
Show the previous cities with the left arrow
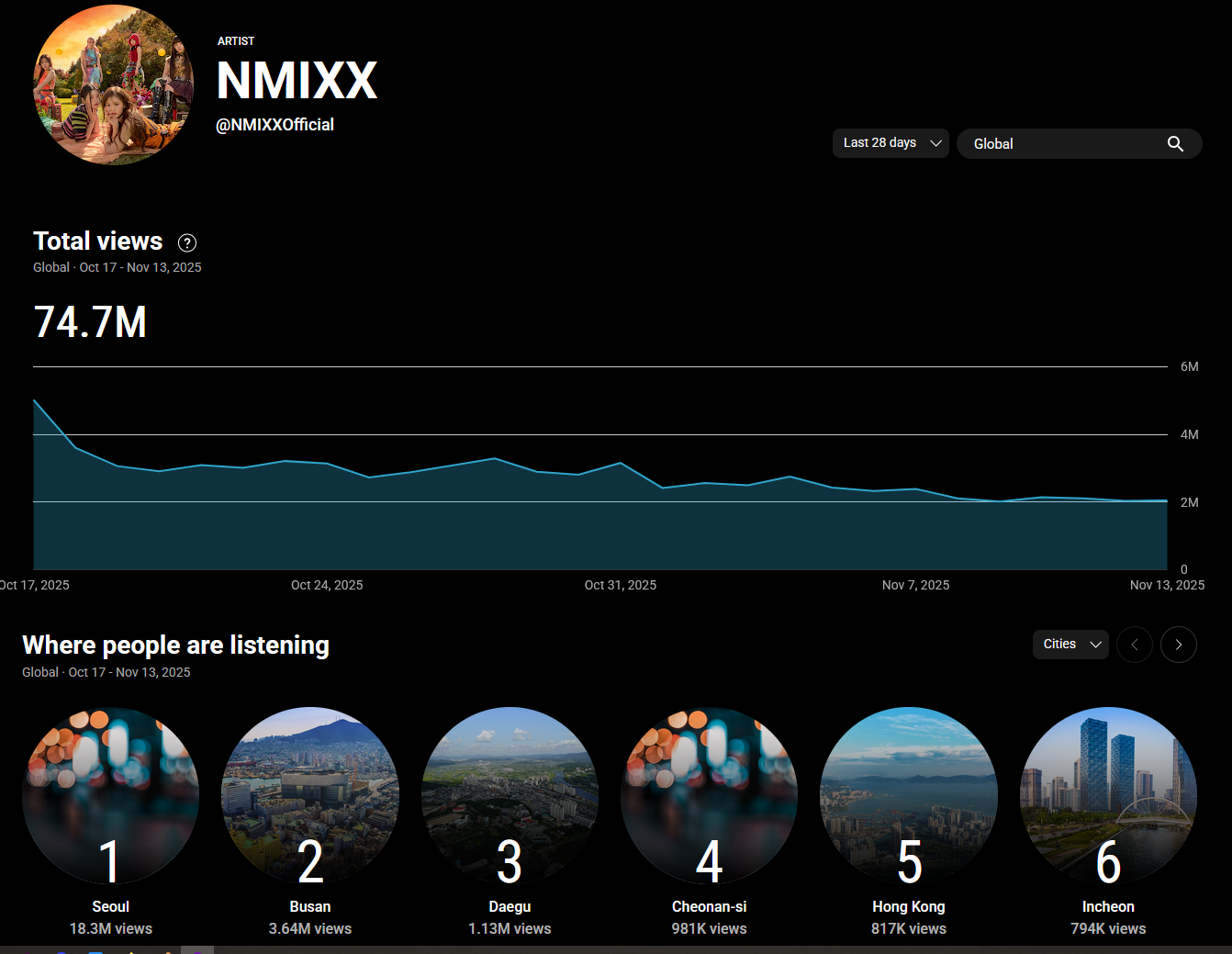point(1135,645)
